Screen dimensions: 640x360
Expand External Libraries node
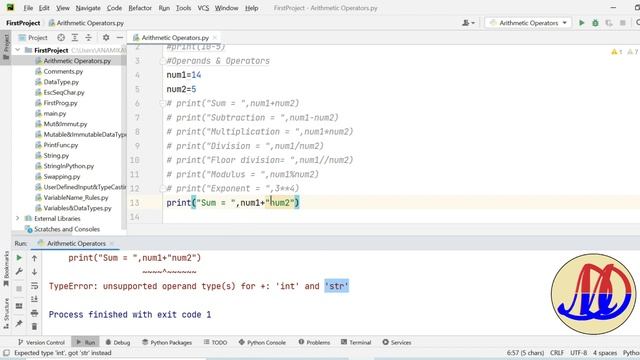[18, 218]
